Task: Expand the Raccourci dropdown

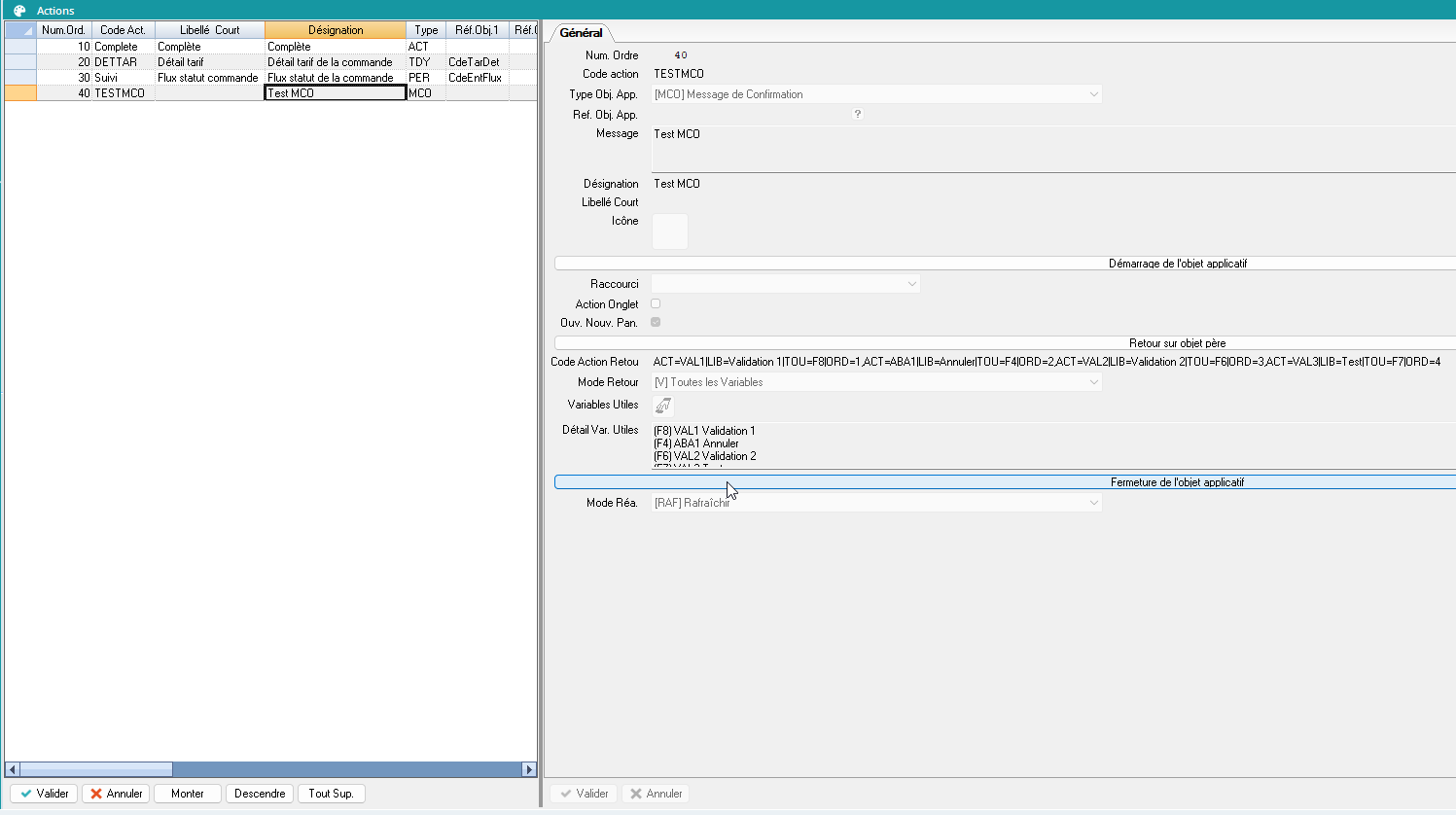Action: pyautogui.click(x=911, y=284)
